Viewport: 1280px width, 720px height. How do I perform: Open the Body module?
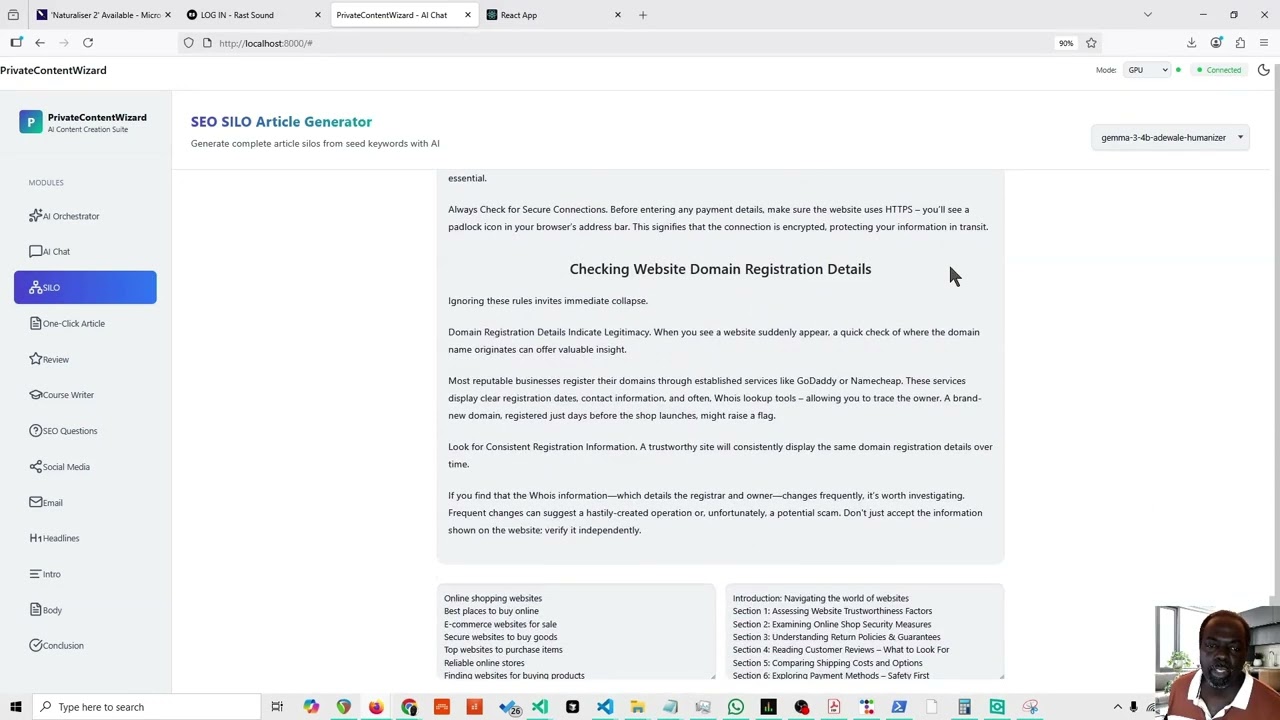tap(85, 610)
